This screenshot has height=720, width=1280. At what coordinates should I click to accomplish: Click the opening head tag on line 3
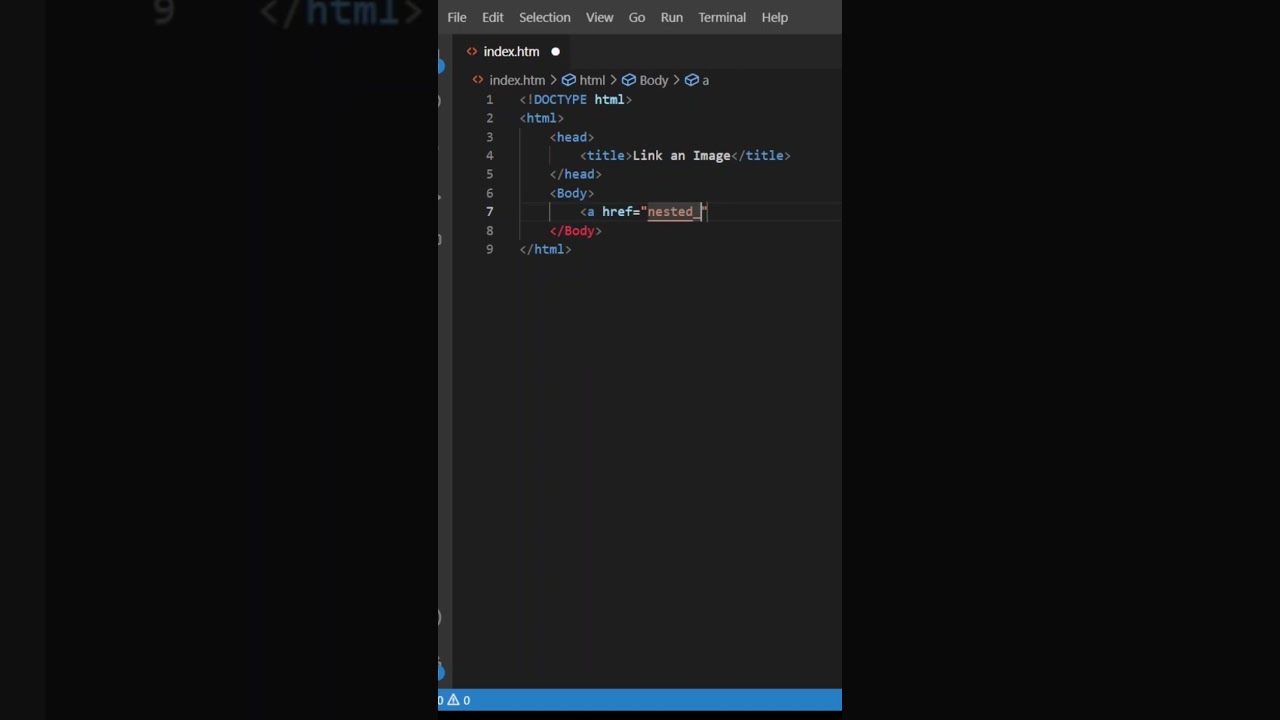(x=572, y=137)
